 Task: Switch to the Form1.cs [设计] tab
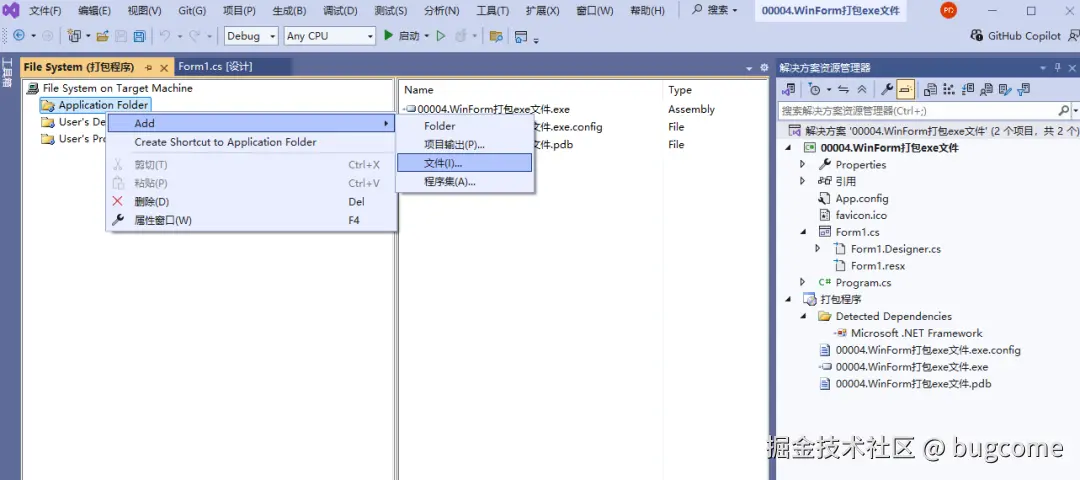click(x=216, y=67)
